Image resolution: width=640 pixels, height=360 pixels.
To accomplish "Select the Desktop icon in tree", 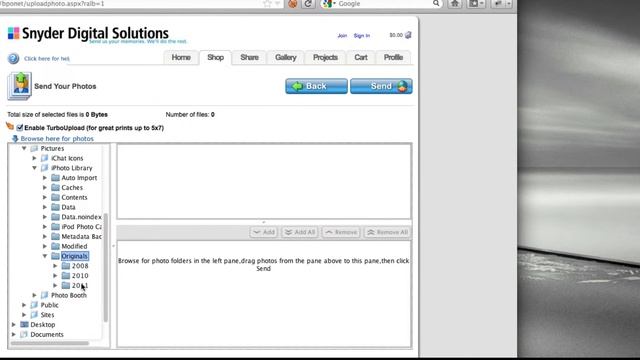I will coord(24,325).
